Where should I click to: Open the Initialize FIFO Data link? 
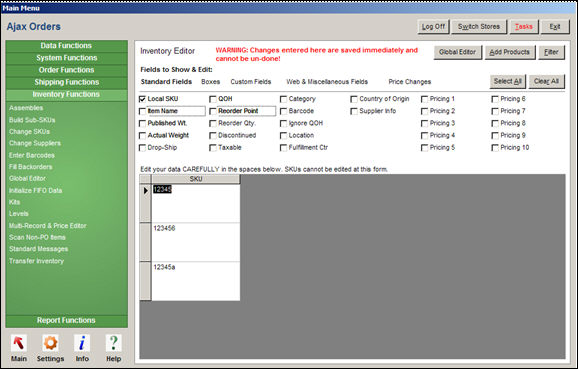pos(35,191)
